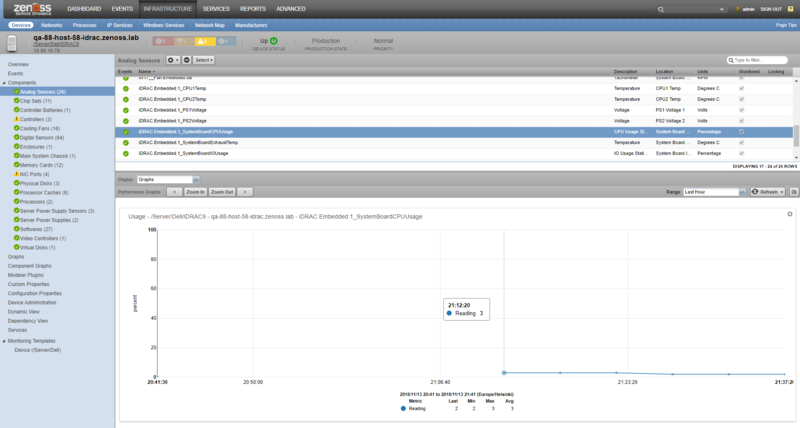Open the Advanced menu
The image size is (800, 428).
(x=291, y=9)
